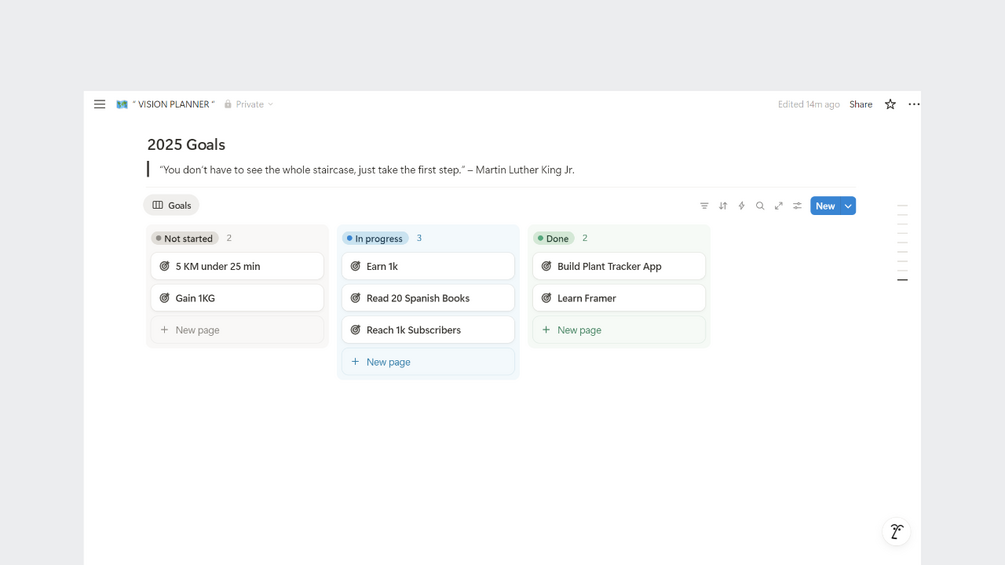Image resolution: width=1005 pixels, height=565 pixels.
Task: Open the three-dot page options menu
Action: click(914, 104)
